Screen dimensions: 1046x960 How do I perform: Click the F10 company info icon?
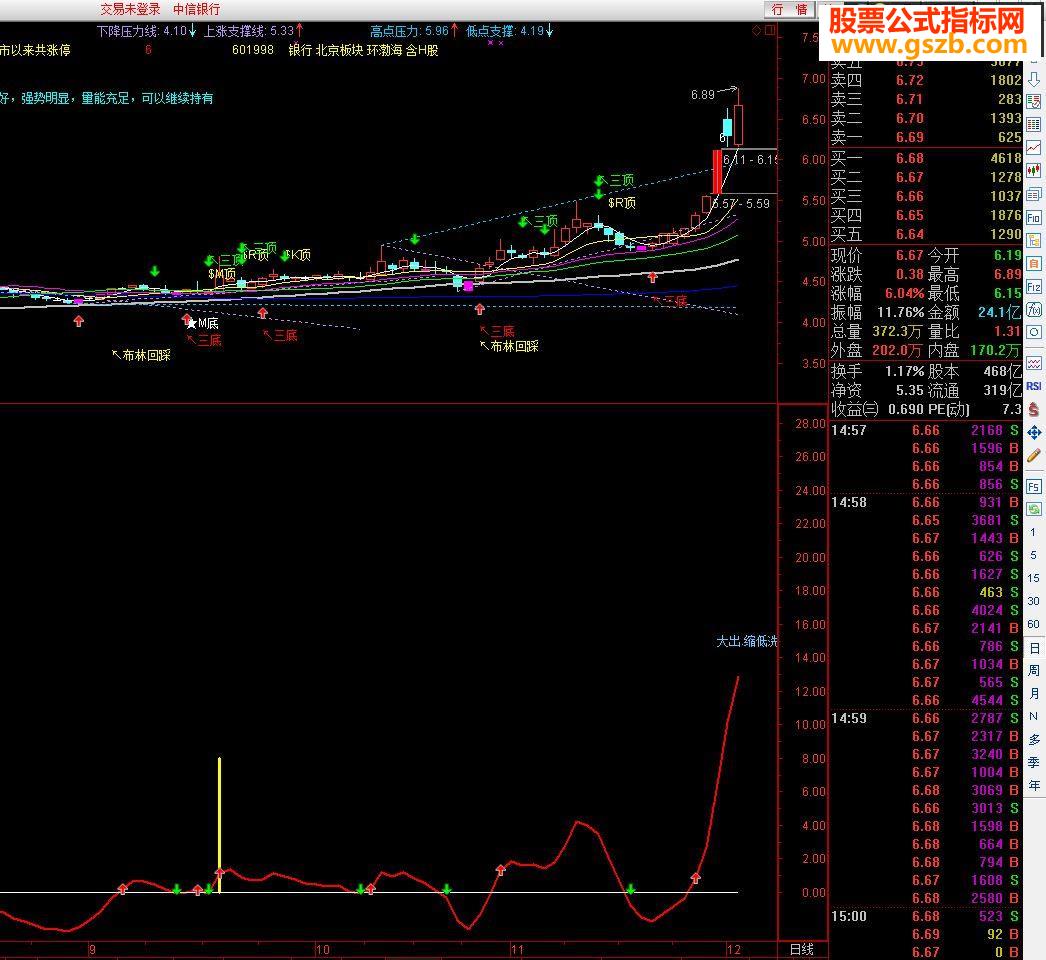(x=1033, y=217)
